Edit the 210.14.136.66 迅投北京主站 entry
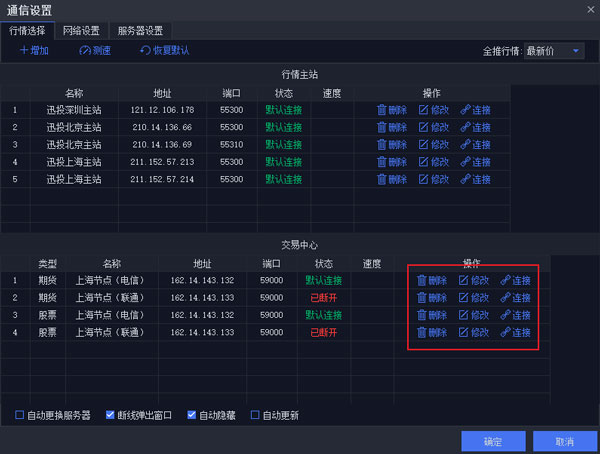Image resolution: width=600 pixels, height=454 pixels. click(423, 127)
